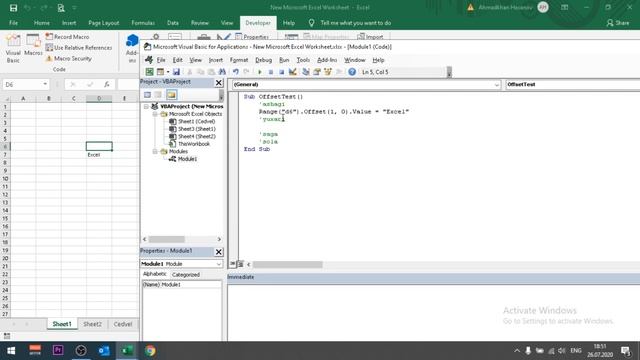Click the Break pause icon in VBA toolbar
This screenshot has height=360, width=640.
[271, 72]
